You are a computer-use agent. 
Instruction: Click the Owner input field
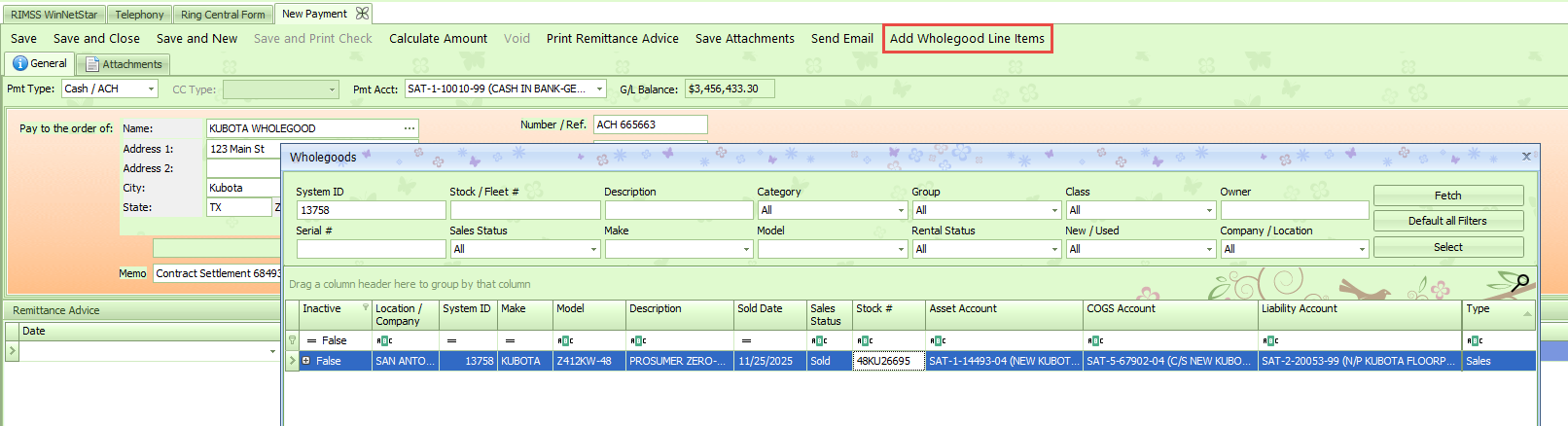[x=1294, y=210]
